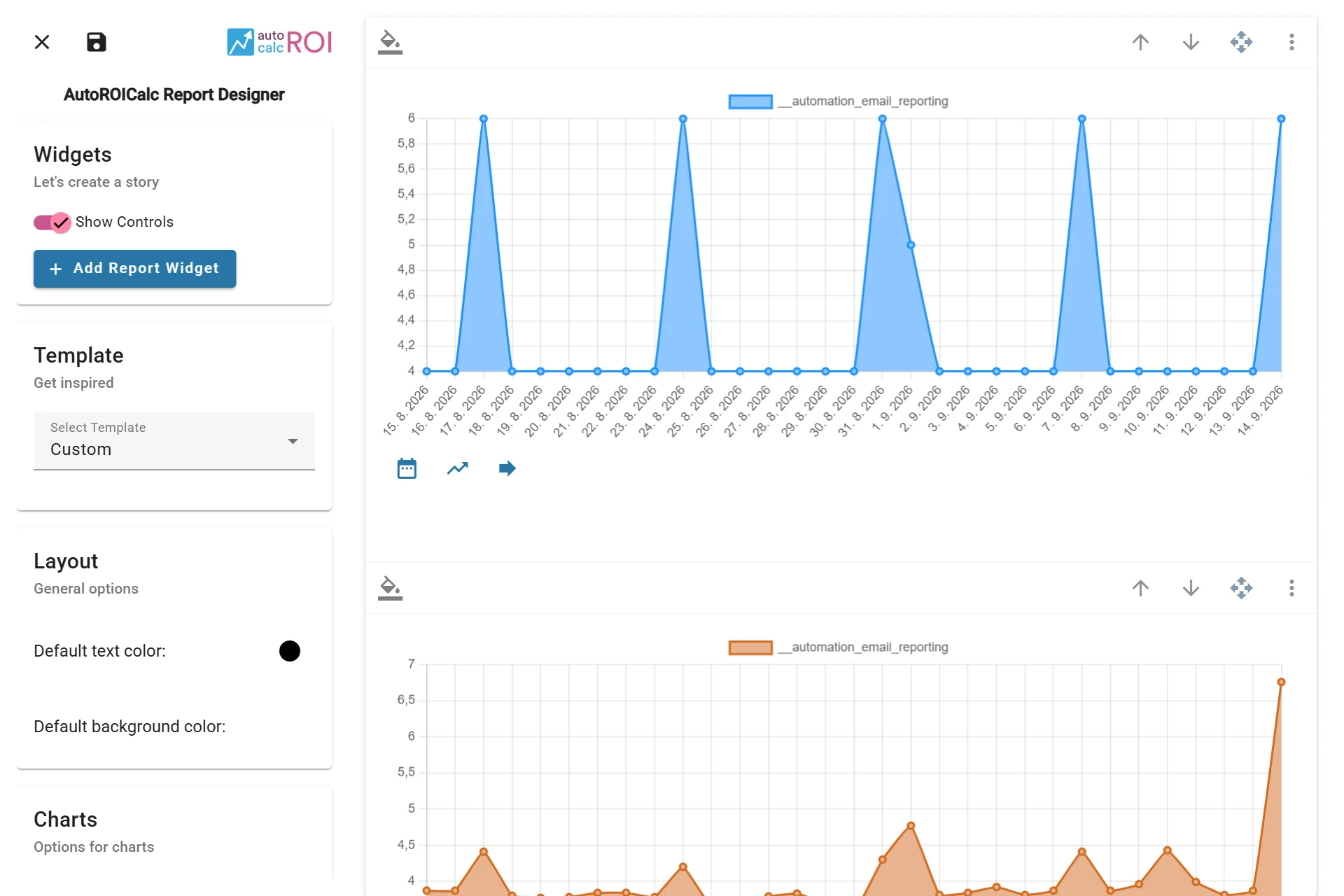Click the right arrow icon below blue chart

pyautogui.click(x=507, y=468)
